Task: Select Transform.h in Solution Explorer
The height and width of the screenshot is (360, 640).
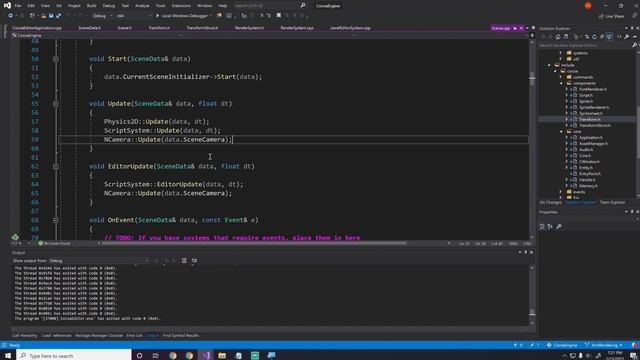Action: (x=589, y=119)
